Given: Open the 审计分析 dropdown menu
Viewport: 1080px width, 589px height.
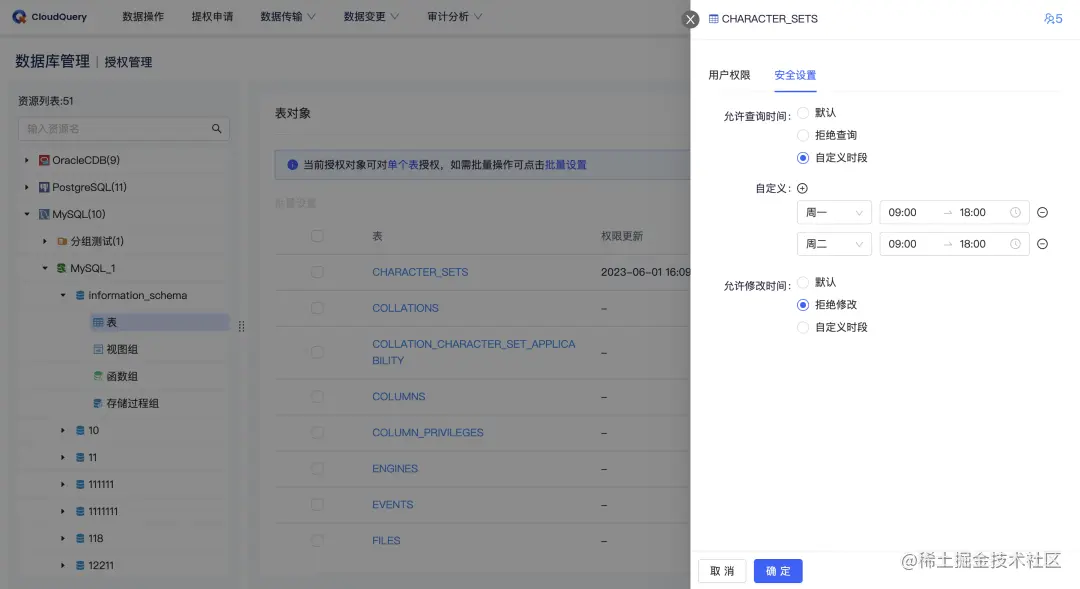Looking at the screenshot, I should [455, 17].
